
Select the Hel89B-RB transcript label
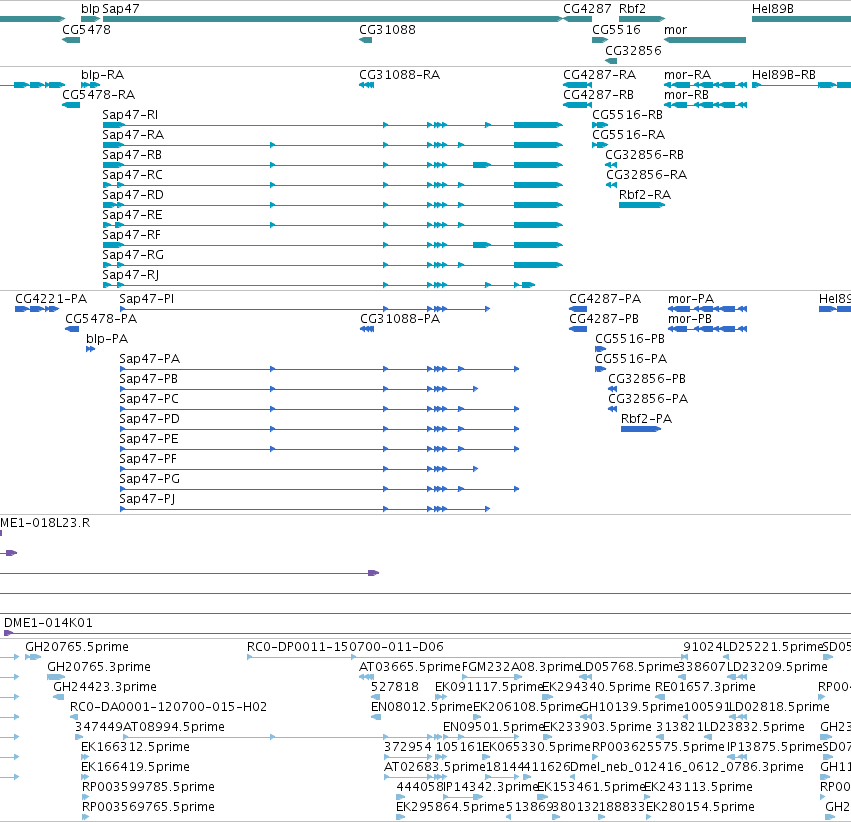tap(784, 74)
